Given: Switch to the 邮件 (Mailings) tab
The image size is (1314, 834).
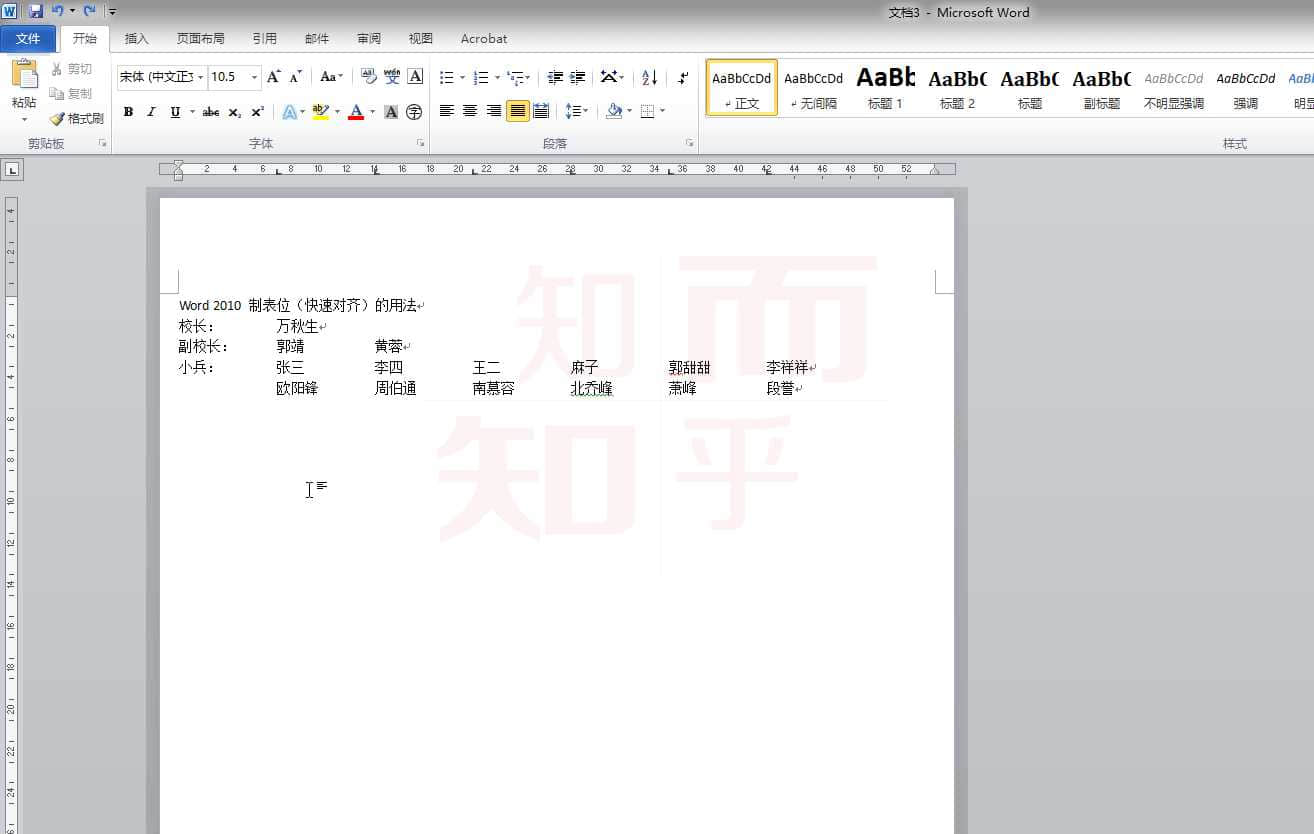Looking at the screenshot, I should click(316, 39).
